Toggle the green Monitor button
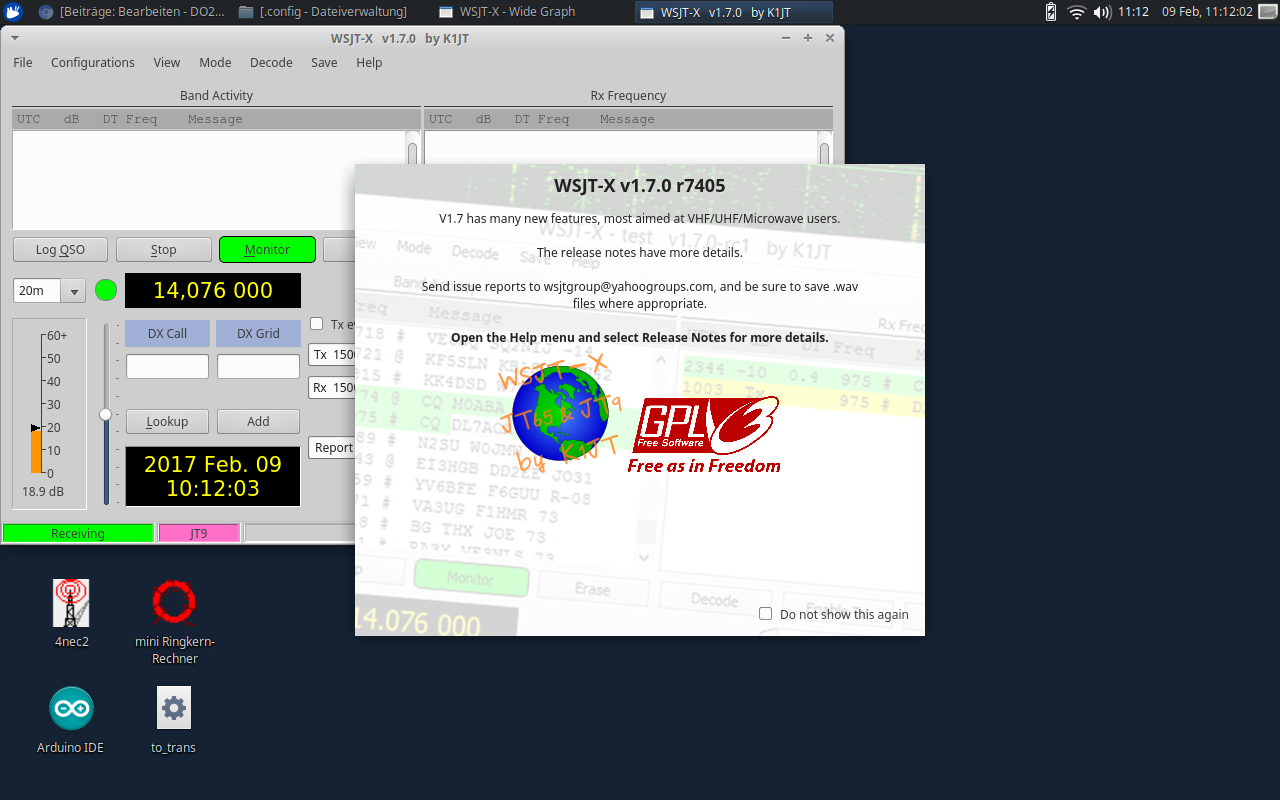 267,250
